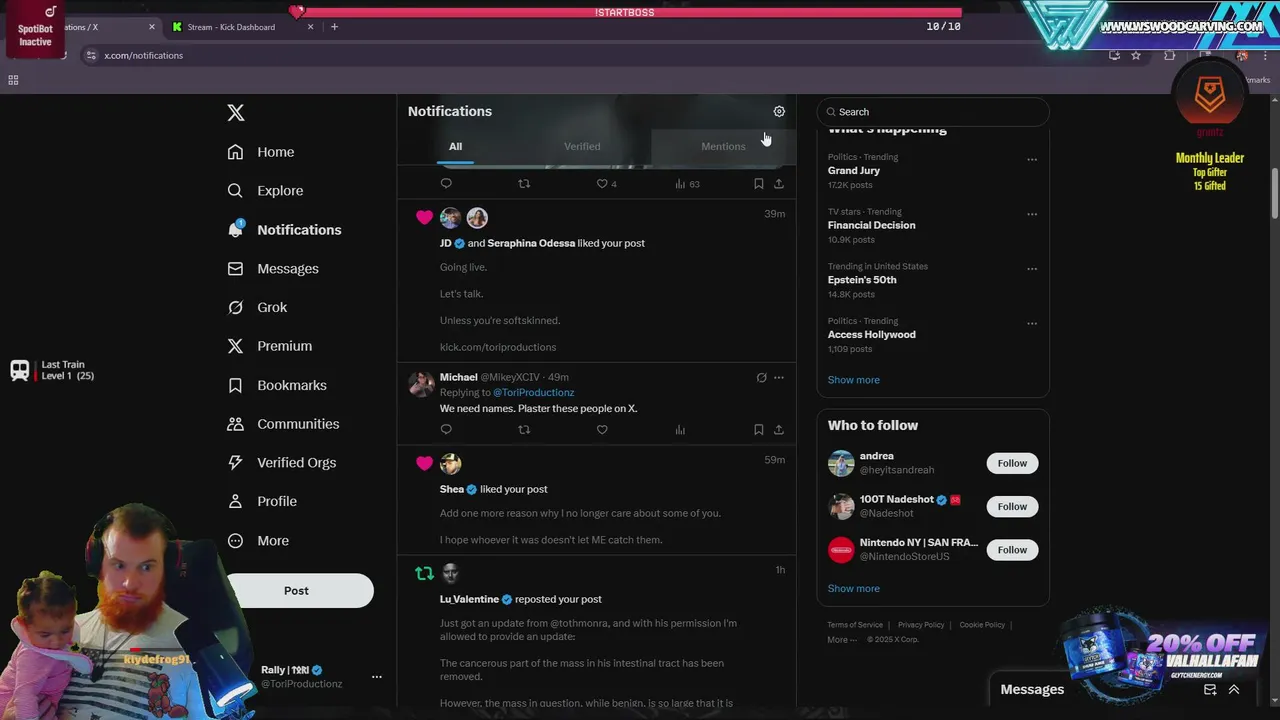Open browser extensions puzzle icon
This screenshot has height=720, width=1280.
point(1169,56)
